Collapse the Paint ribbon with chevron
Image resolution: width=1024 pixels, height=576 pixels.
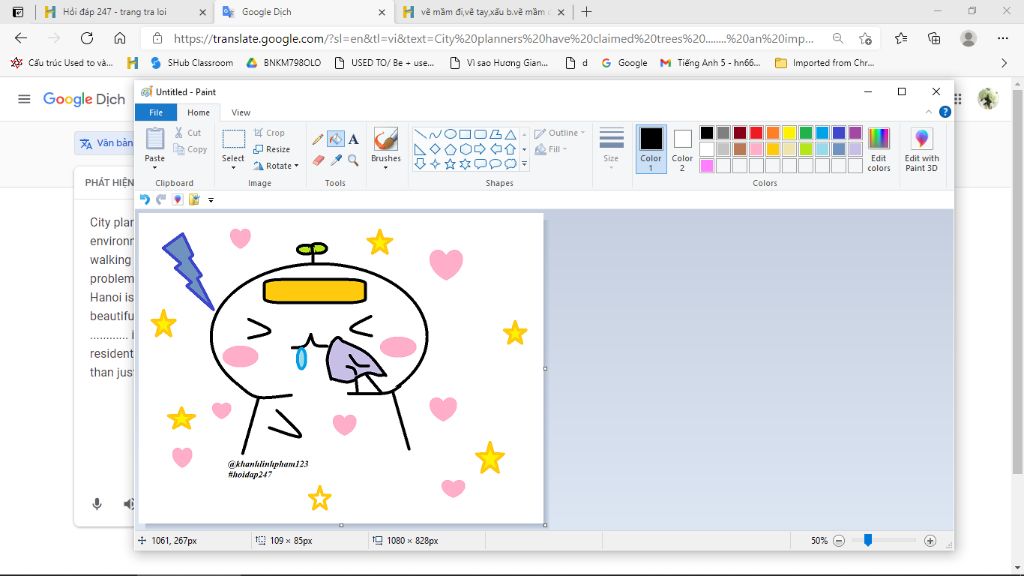pos(929,112)
